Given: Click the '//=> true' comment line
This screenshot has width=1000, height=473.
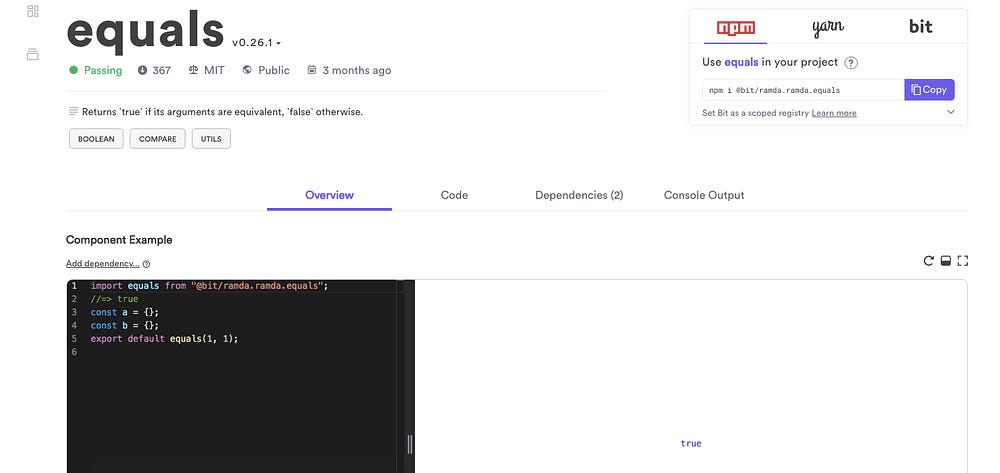Looking at the screenshot, I should [114, 299].
